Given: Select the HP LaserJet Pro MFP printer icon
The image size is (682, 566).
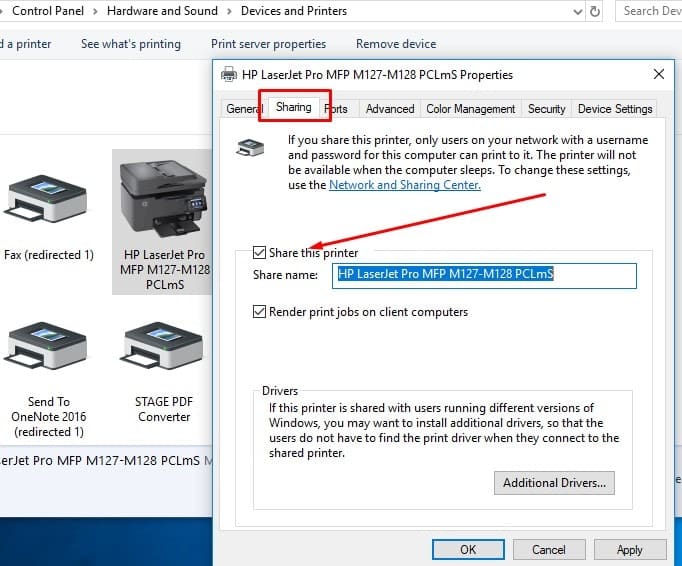Looking at the screenshot, I should coord(163,197).
